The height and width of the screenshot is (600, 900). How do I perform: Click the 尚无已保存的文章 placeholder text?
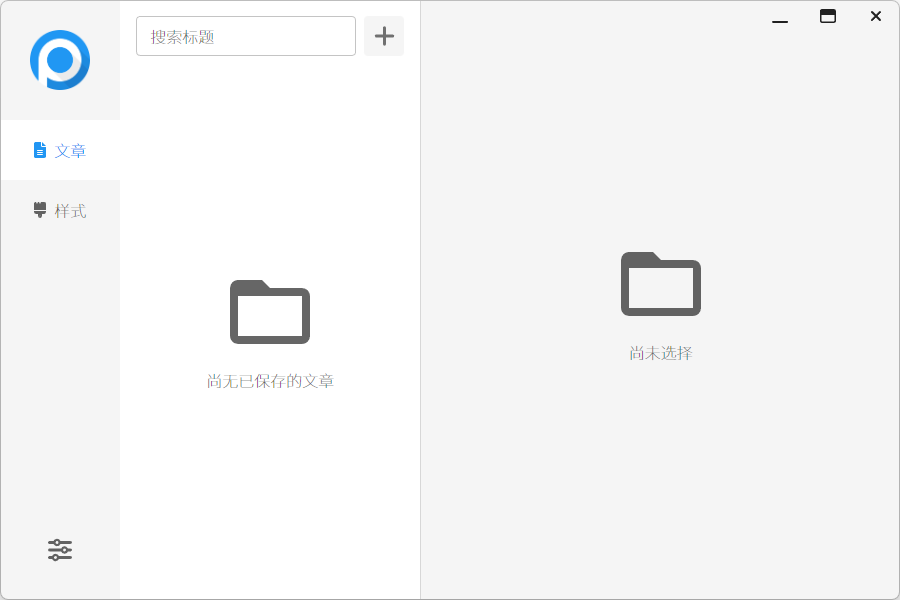click(x=270, y=382)
